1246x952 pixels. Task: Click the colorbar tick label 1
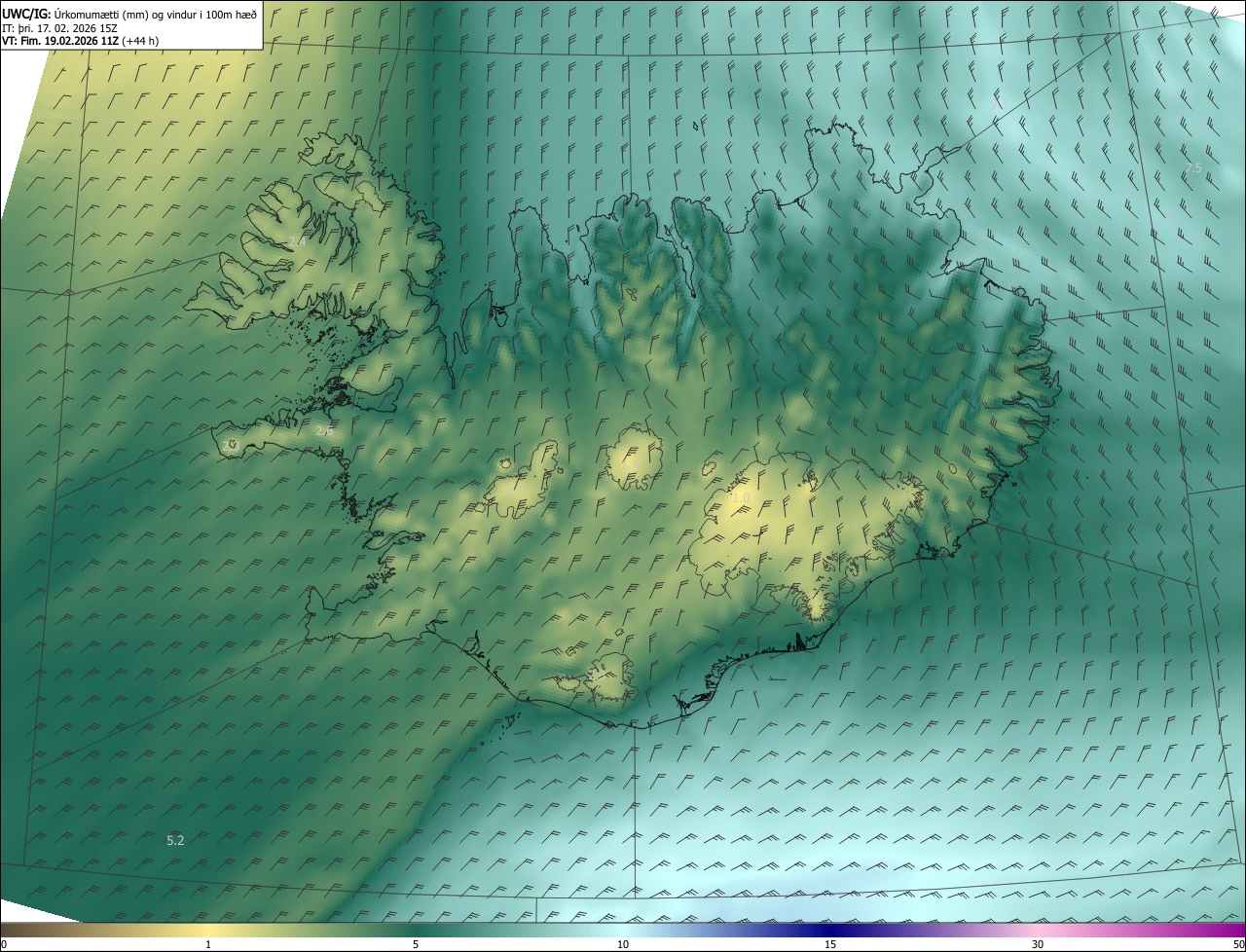click(208, 944)
